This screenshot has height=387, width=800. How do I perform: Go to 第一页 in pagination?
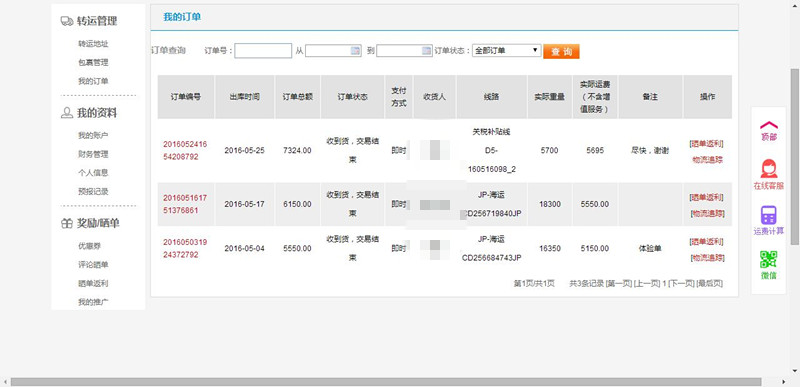[618, 283]
